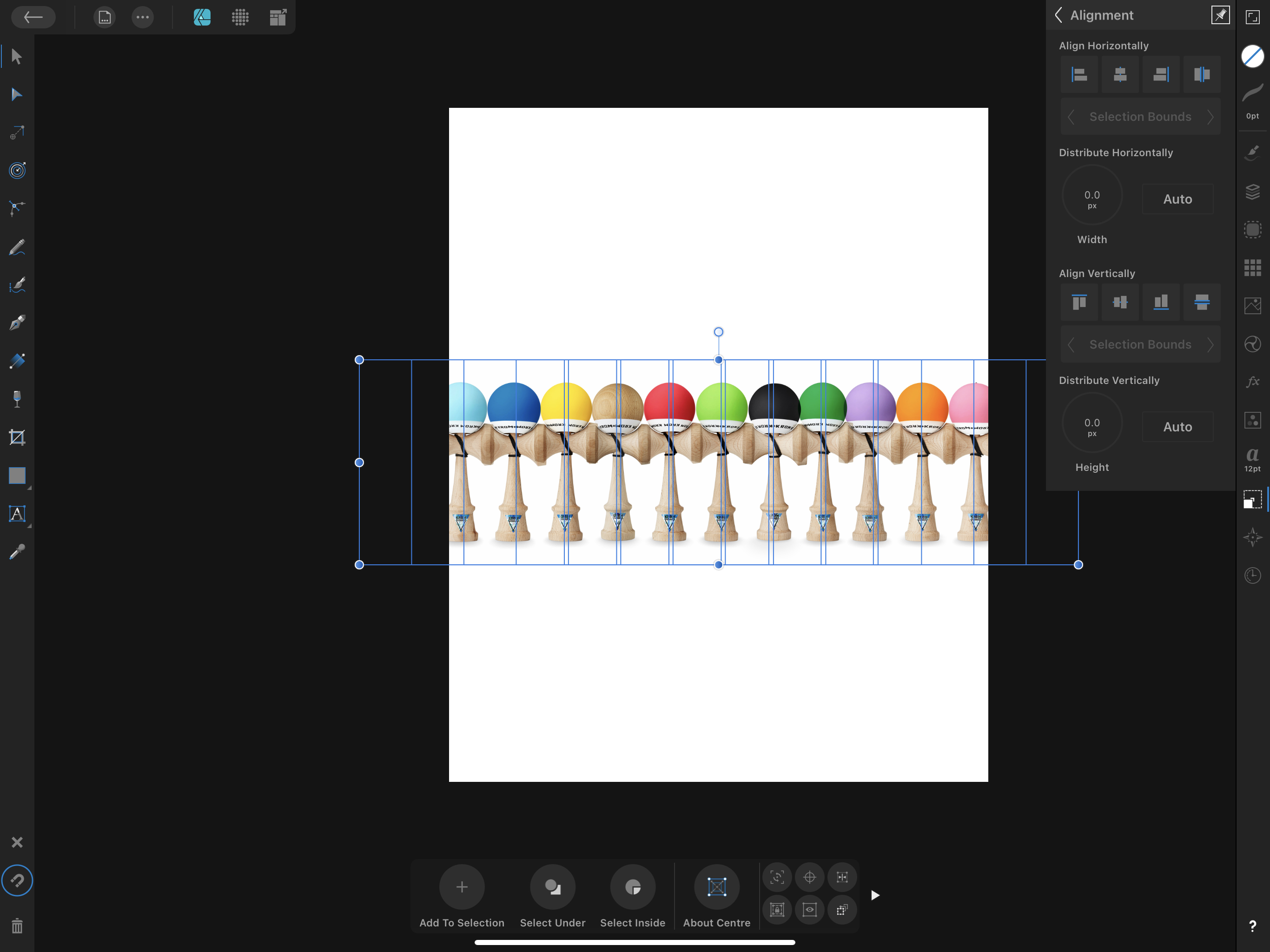This screenshot has height=952, width=1270.
Task: Tap Add To Selection button
Action: (462, 896)
